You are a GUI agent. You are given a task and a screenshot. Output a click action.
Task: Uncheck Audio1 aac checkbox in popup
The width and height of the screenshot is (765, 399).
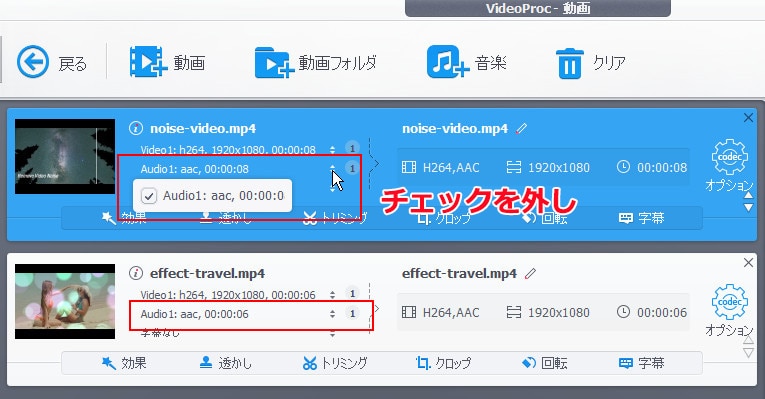[148, 196]
